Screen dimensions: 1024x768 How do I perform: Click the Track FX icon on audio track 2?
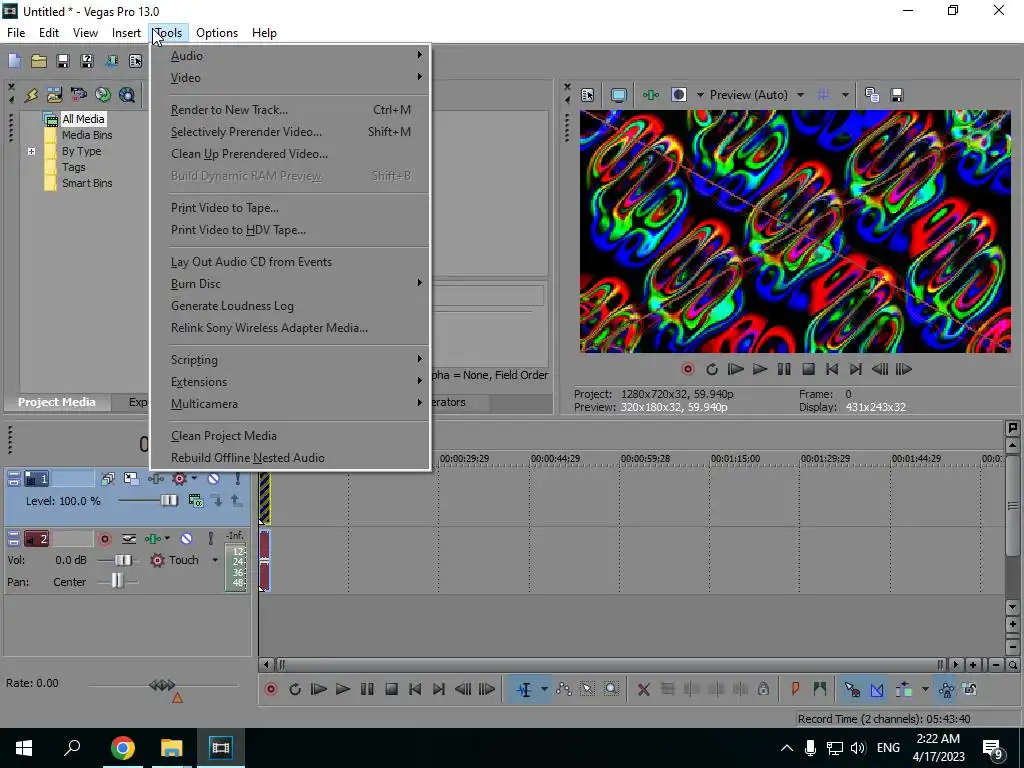click(153, 539)
